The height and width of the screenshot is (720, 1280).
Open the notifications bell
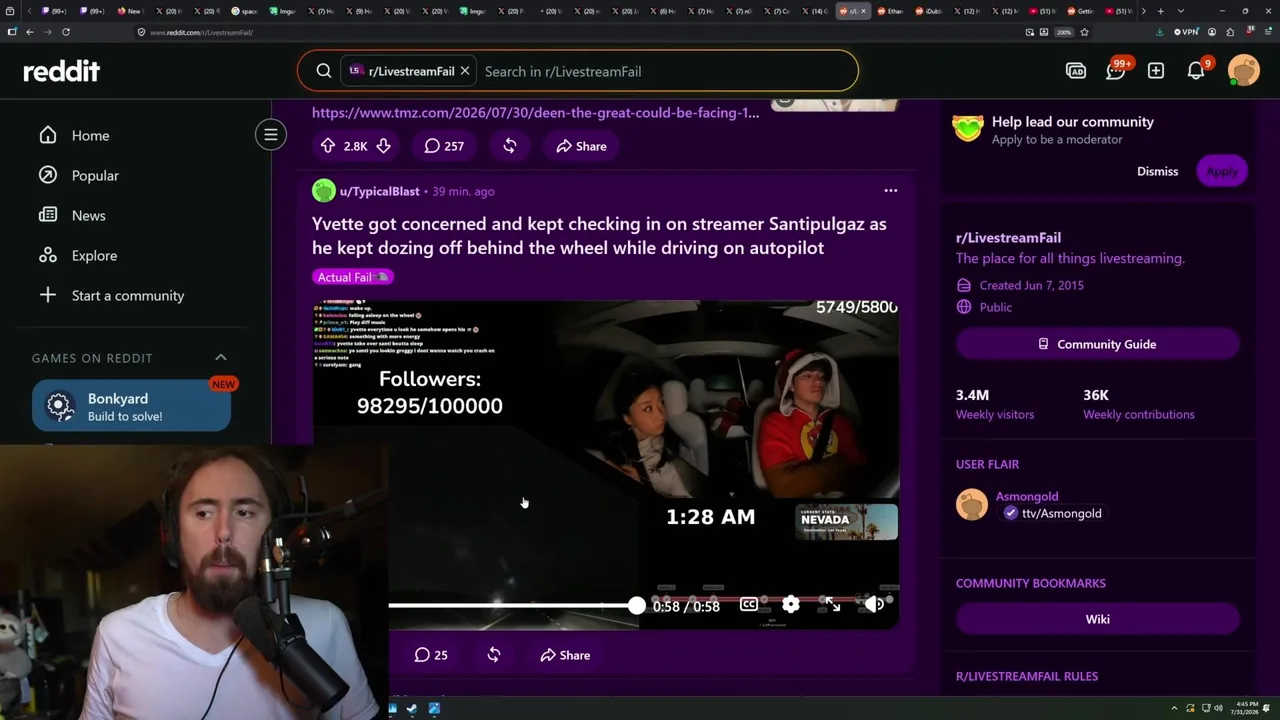[1196, 71]
